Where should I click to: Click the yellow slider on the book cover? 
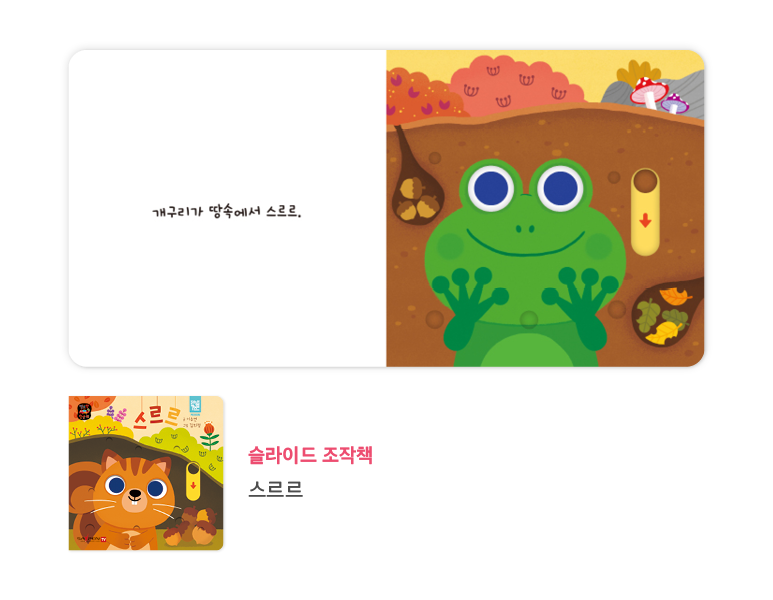tap(193, 482)
